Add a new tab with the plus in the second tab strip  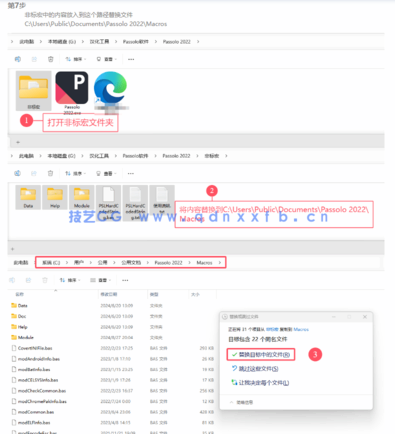13,249
